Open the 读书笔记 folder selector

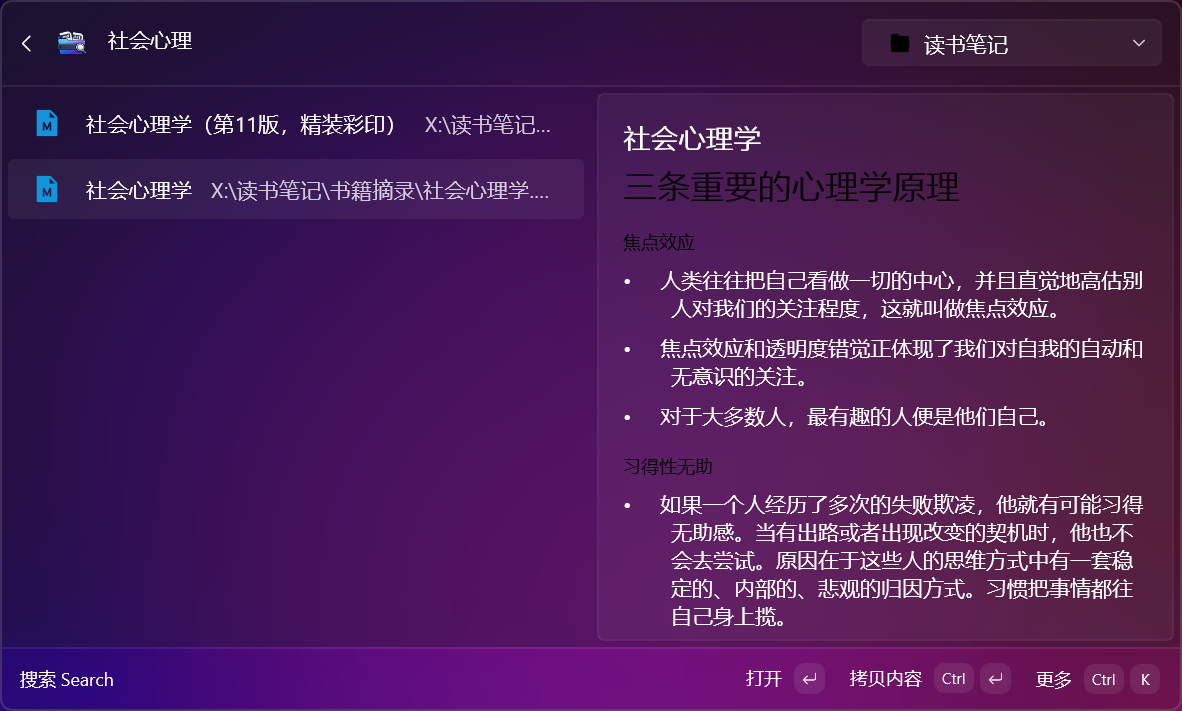click(1012, 43)
